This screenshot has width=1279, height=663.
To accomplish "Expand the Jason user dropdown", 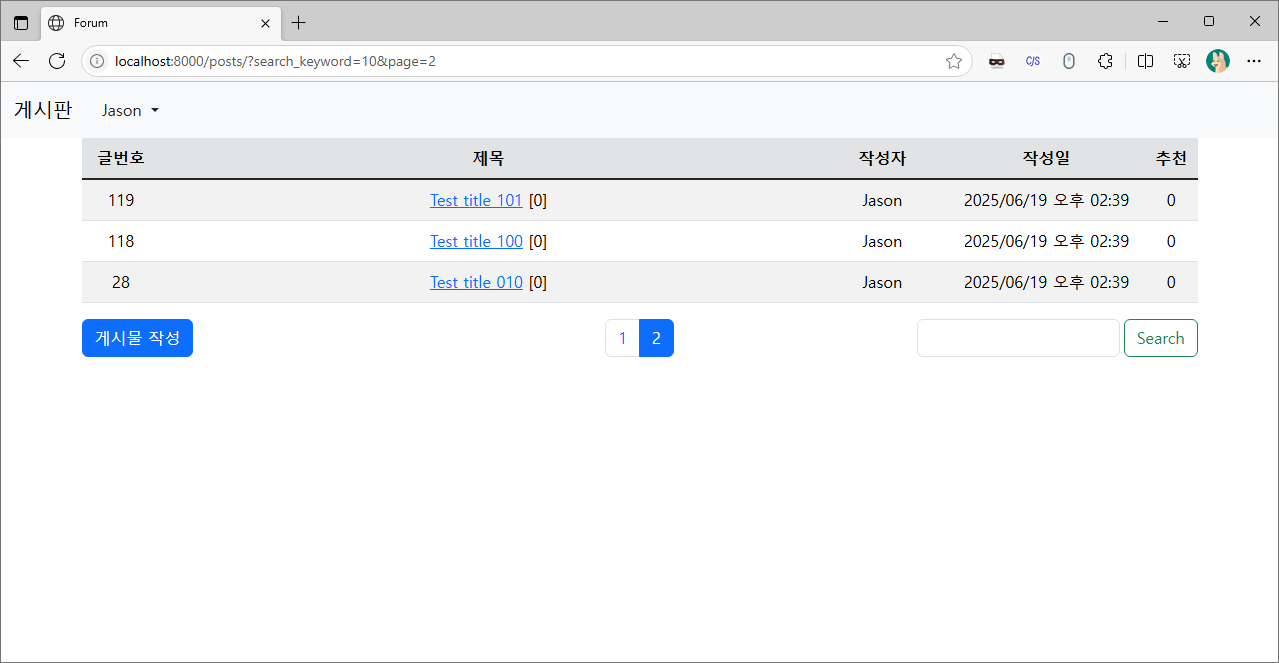I will [x=130, y=110].
